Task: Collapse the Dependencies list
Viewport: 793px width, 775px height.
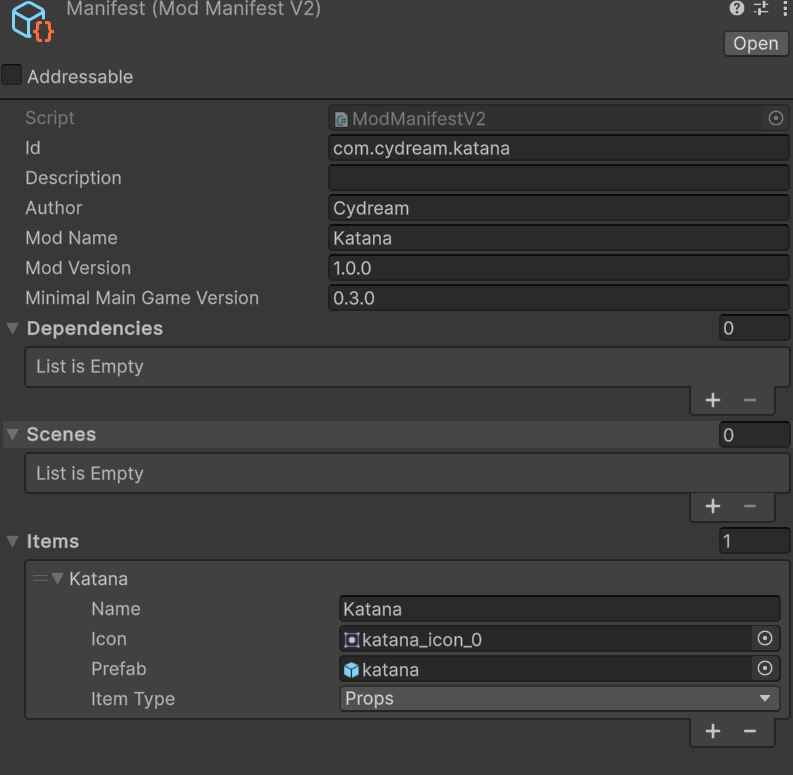Action: point(13,328)
